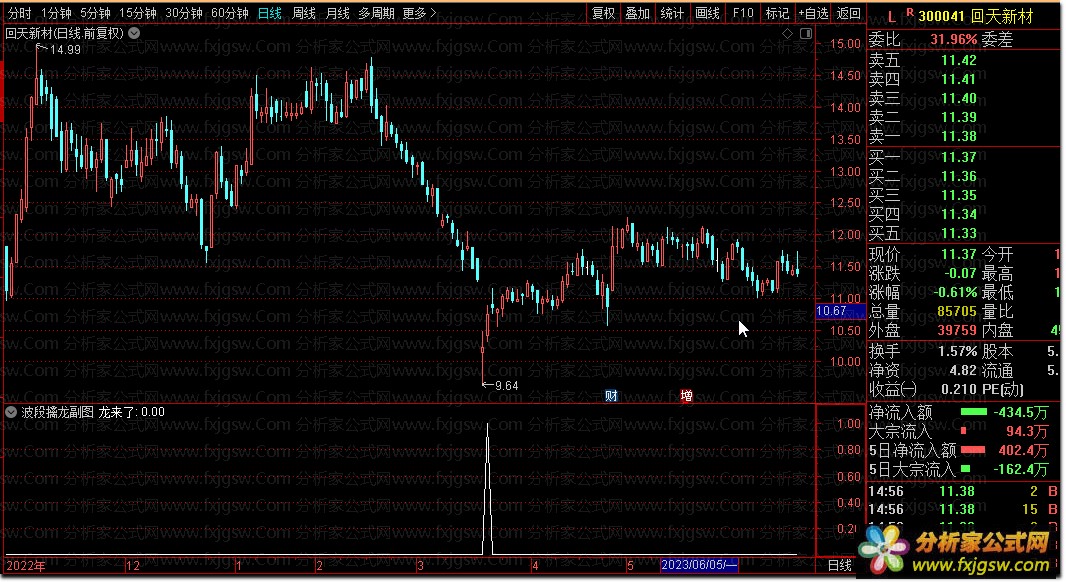Click the first 14:56 trade tick row
Screen dimensions: 1066x582
pos(963,491)
